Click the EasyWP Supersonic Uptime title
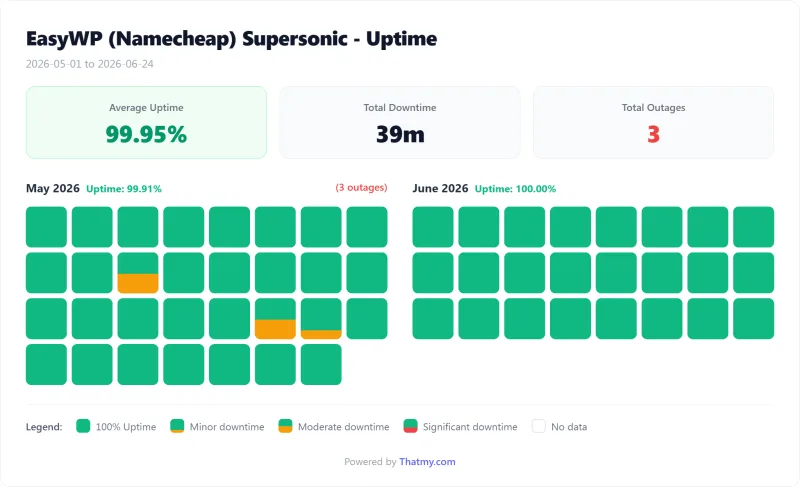 pos(231,39)
